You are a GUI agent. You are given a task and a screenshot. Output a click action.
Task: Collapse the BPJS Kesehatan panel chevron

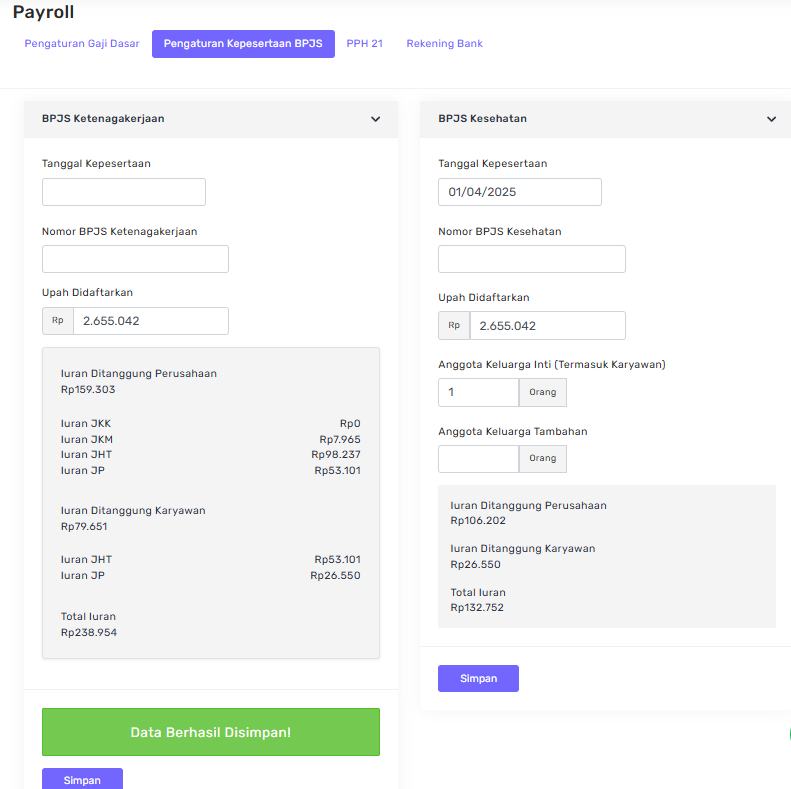click(771, 119)
